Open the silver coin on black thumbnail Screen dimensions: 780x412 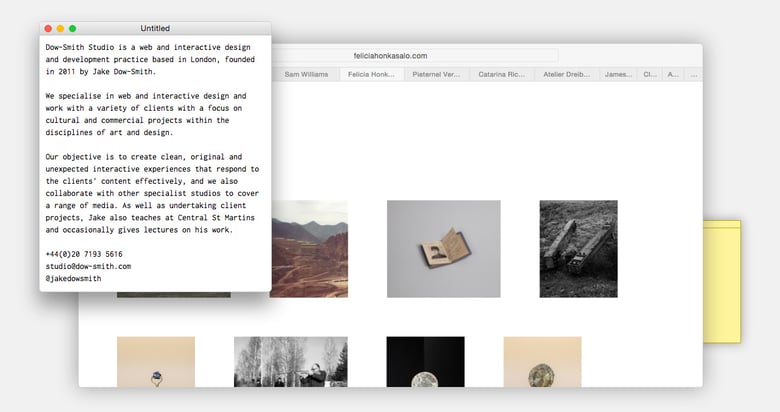coord(425,362)
